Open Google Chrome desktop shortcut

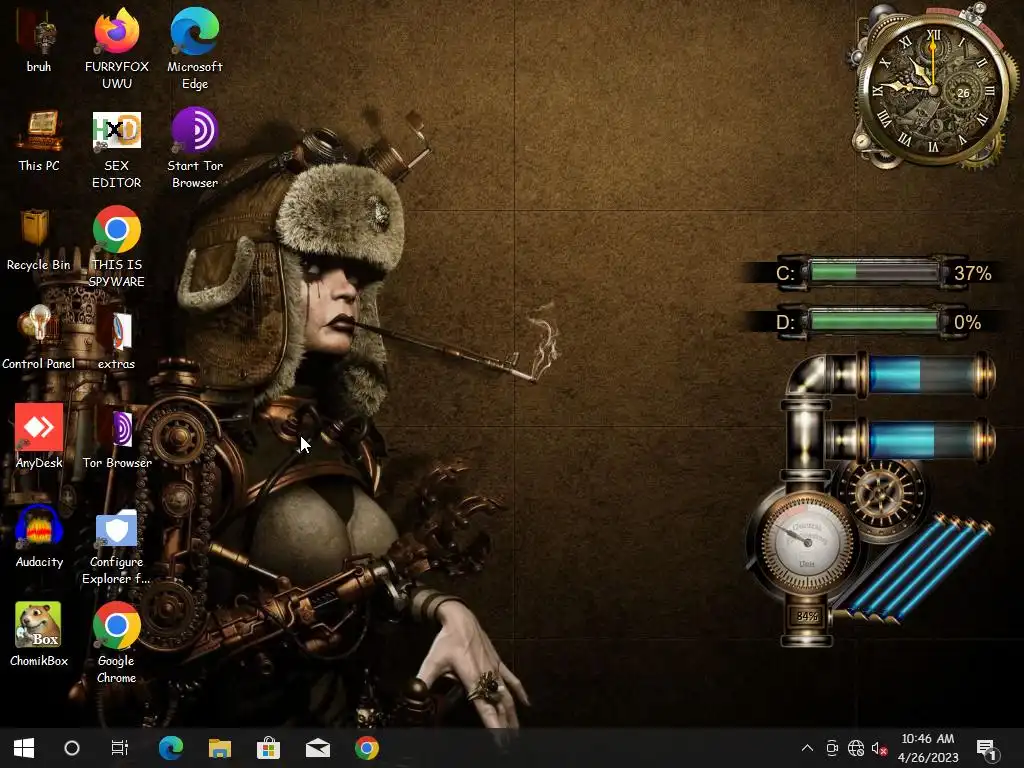(x=116, y=643)
